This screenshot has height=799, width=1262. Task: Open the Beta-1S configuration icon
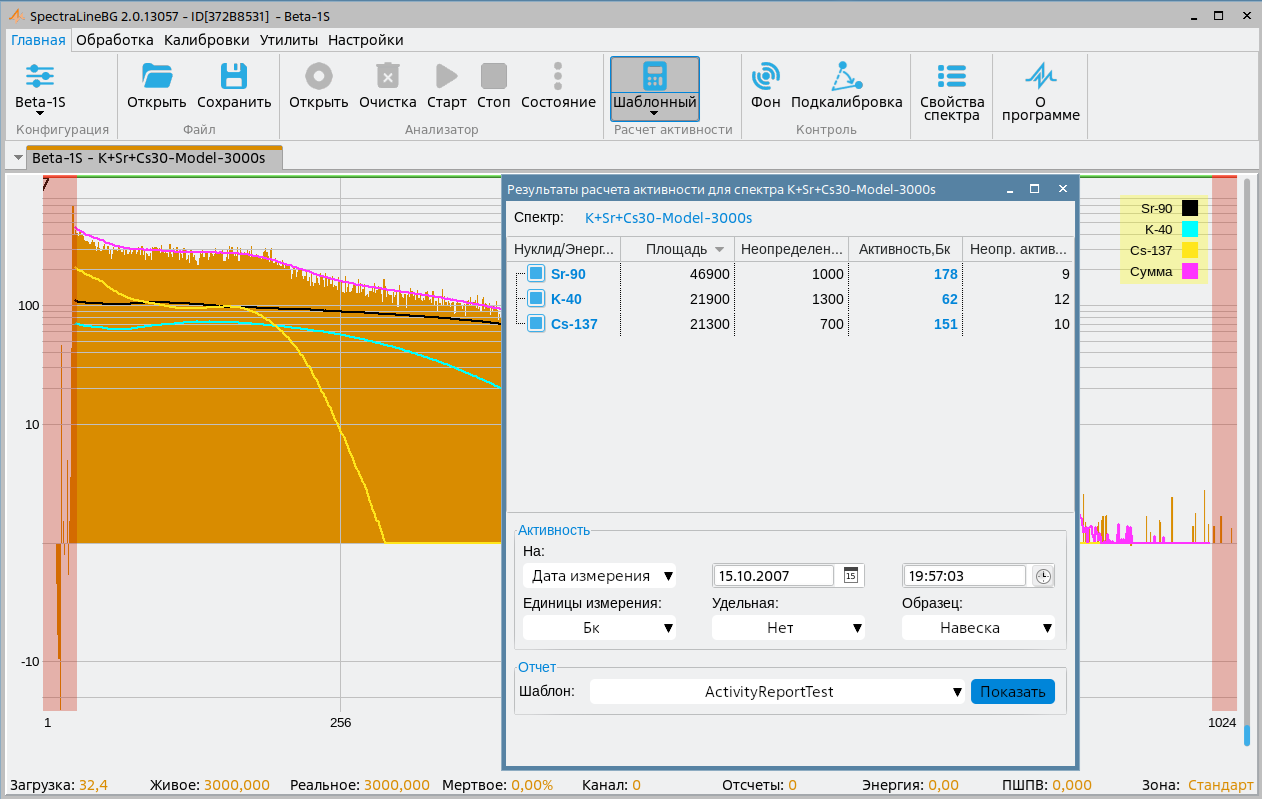[x=40, y=77]
